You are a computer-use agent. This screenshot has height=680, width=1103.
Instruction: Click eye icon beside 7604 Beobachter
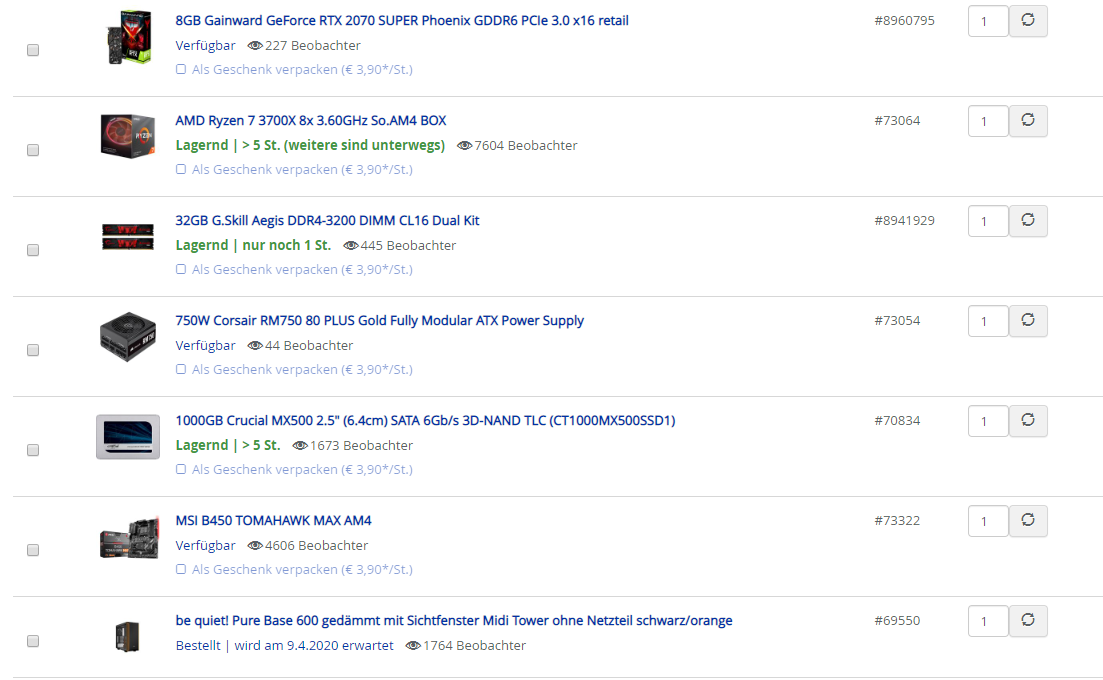[x=464, y=146]
